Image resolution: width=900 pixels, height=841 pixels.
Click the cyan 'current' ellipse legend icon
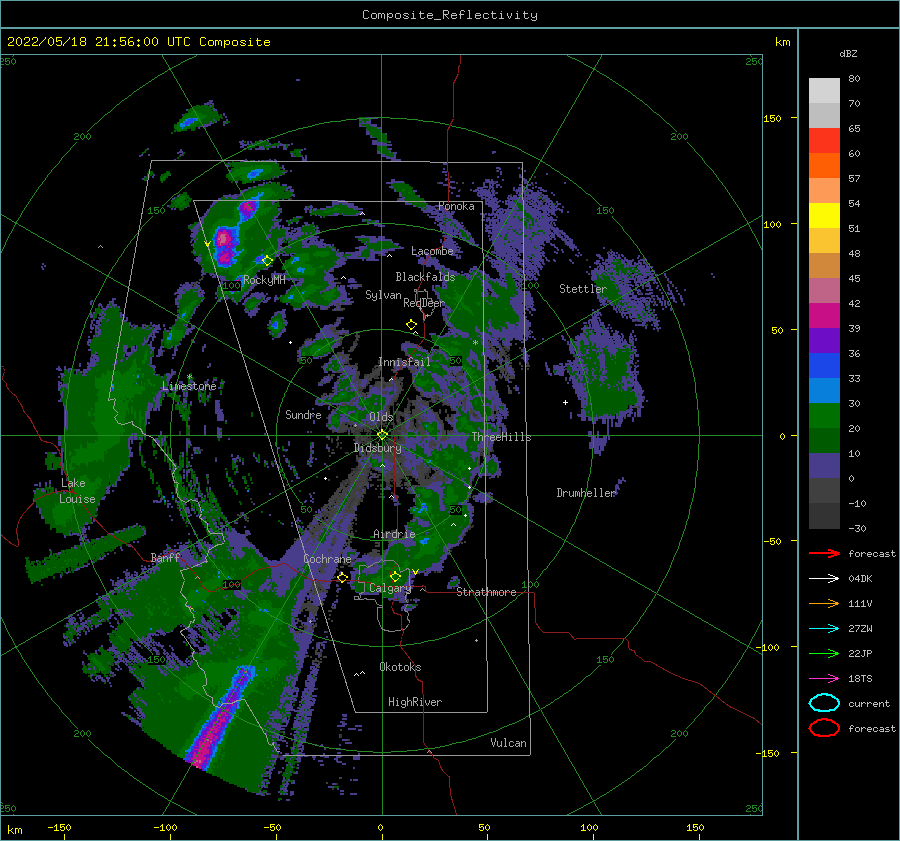824,703
